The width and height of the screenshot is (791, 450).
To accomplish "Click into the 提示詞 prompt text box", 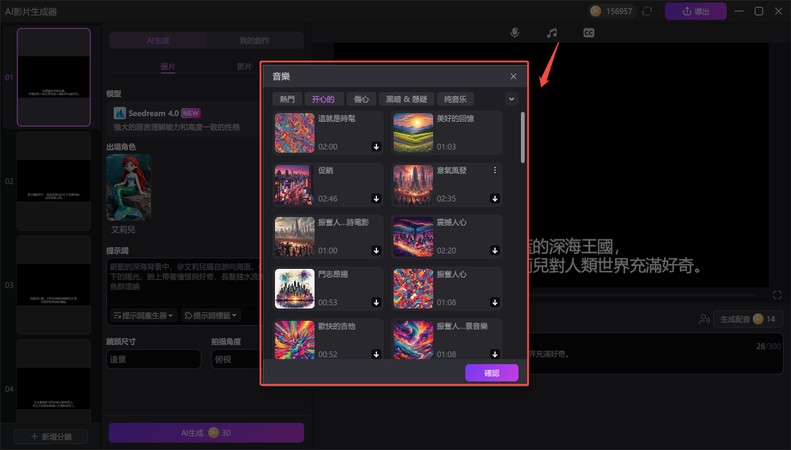I will coord(184,283).
